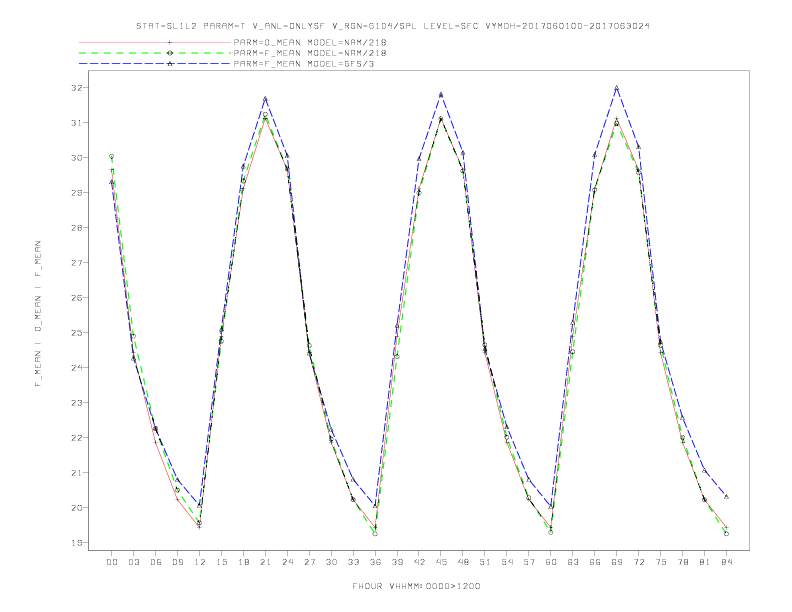Click y-axis tick value 20
This screenshot has width=792, height=612.
click(77, 508)
